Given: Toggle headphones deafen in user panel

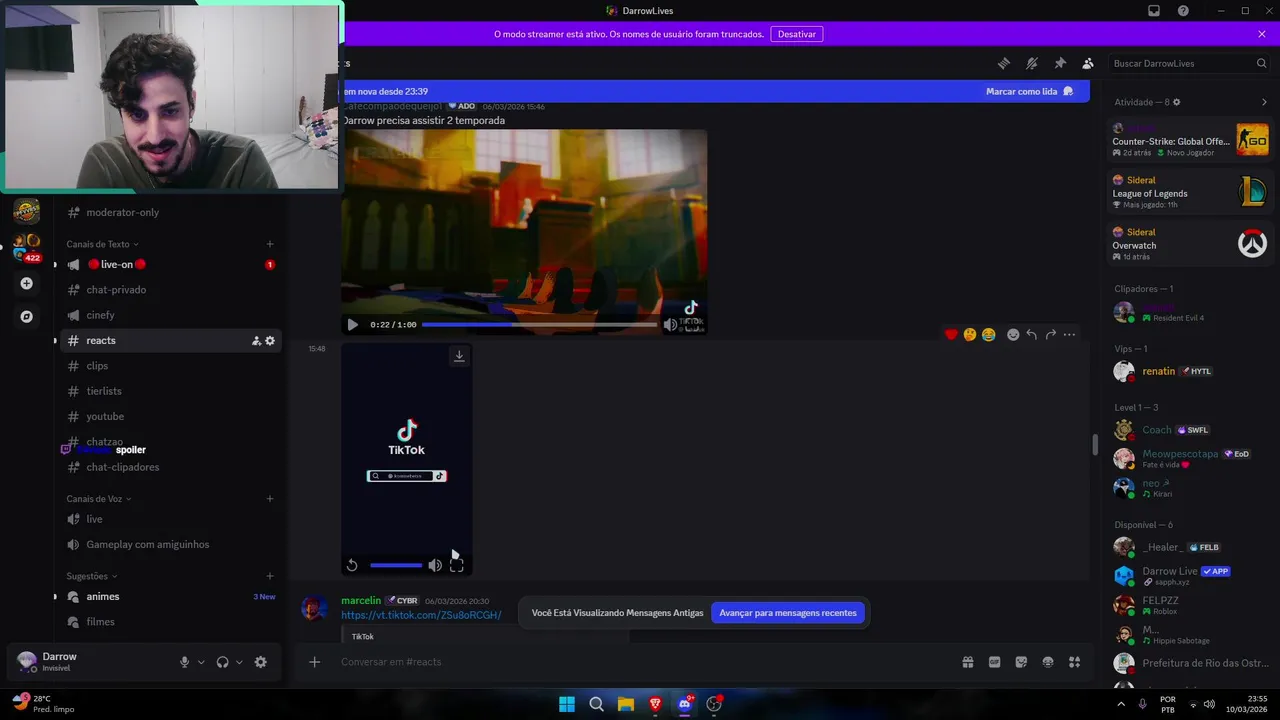Looking at the screenshot, I should (x=222, y=662).
